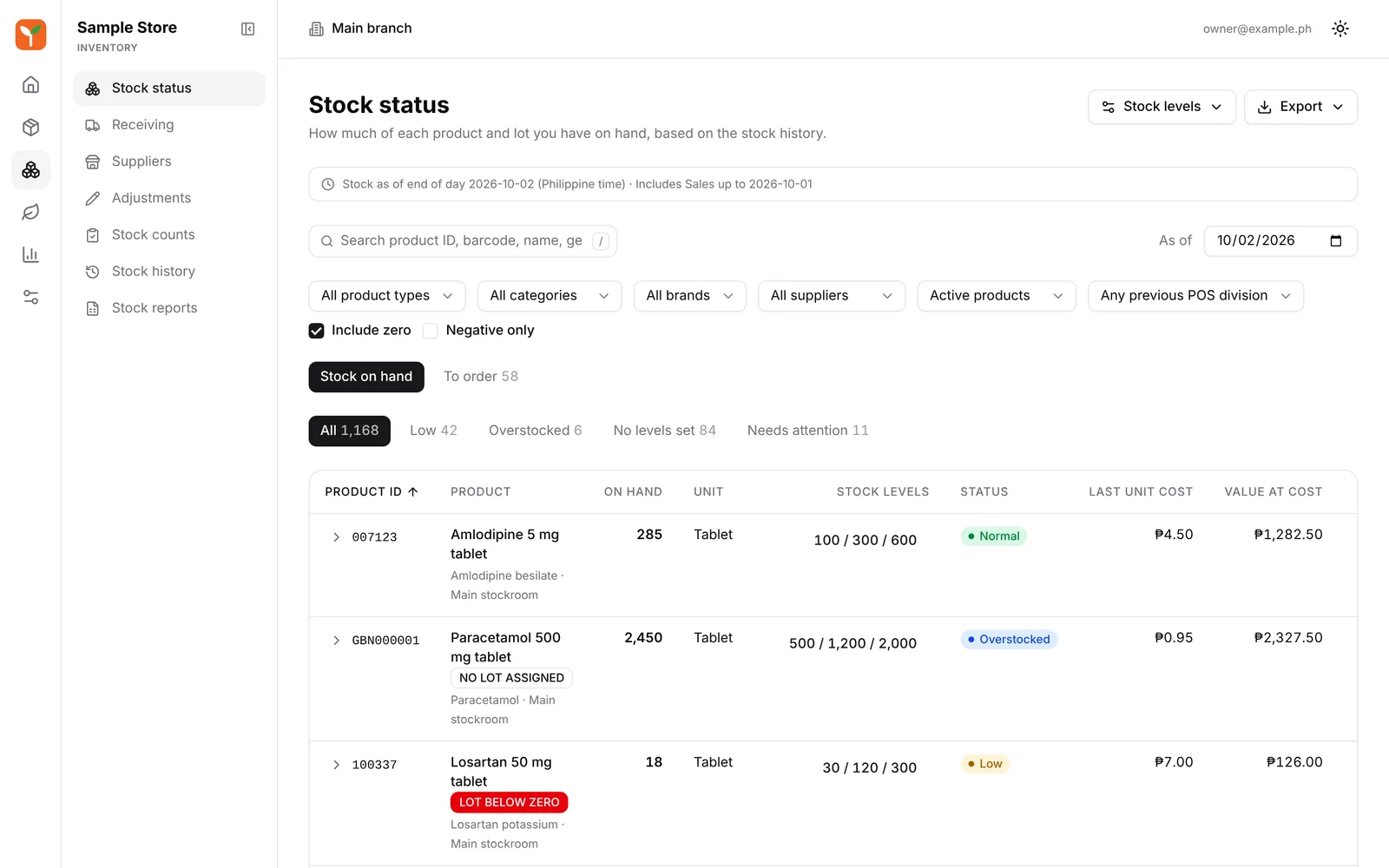Toggle the Include zero checkbox
The width and height of the screenshot is (1389, 868).
click(x=317, y=331)
